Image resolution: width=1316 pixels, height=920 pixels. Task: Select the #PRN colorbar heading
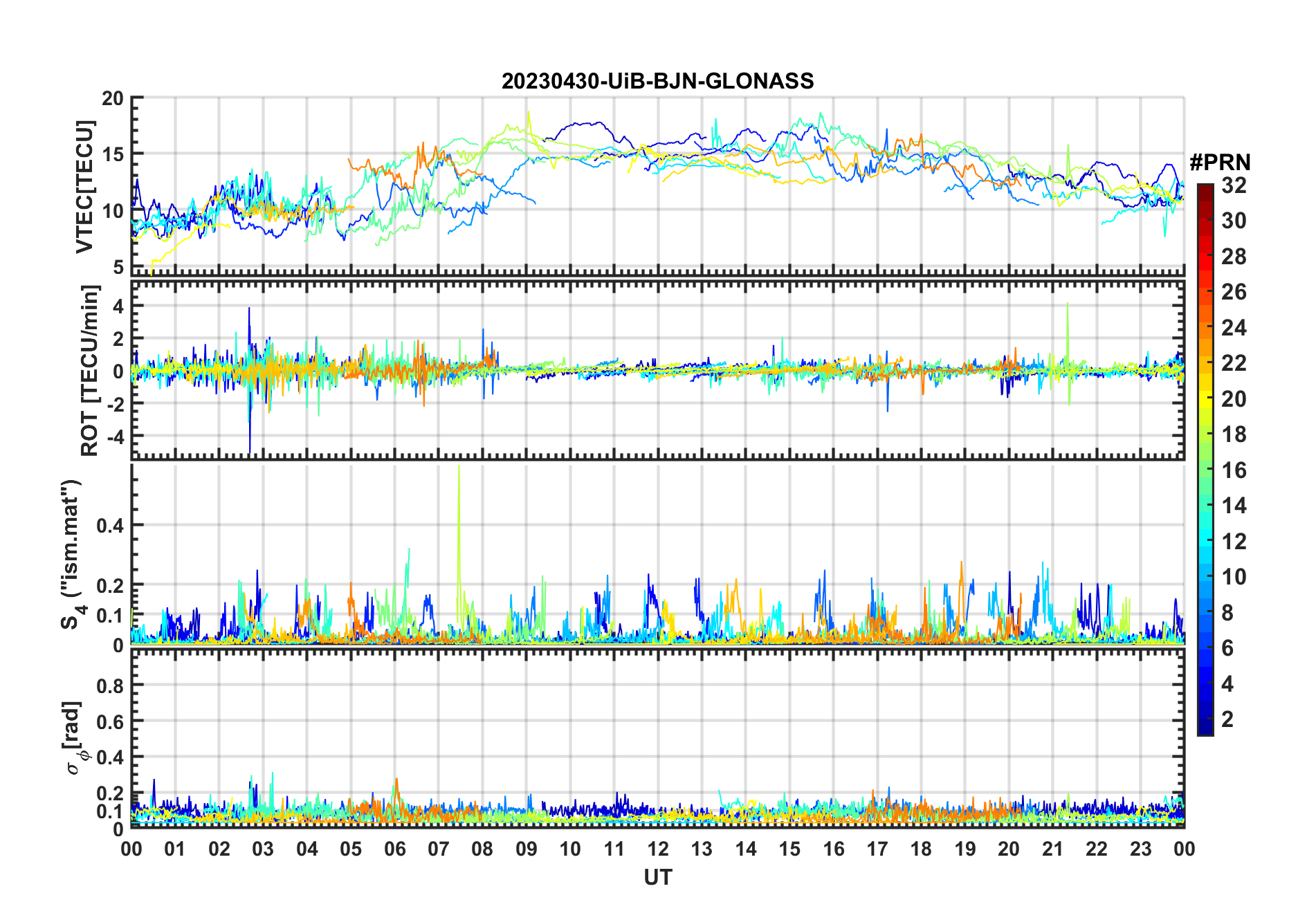point(1220,163)
